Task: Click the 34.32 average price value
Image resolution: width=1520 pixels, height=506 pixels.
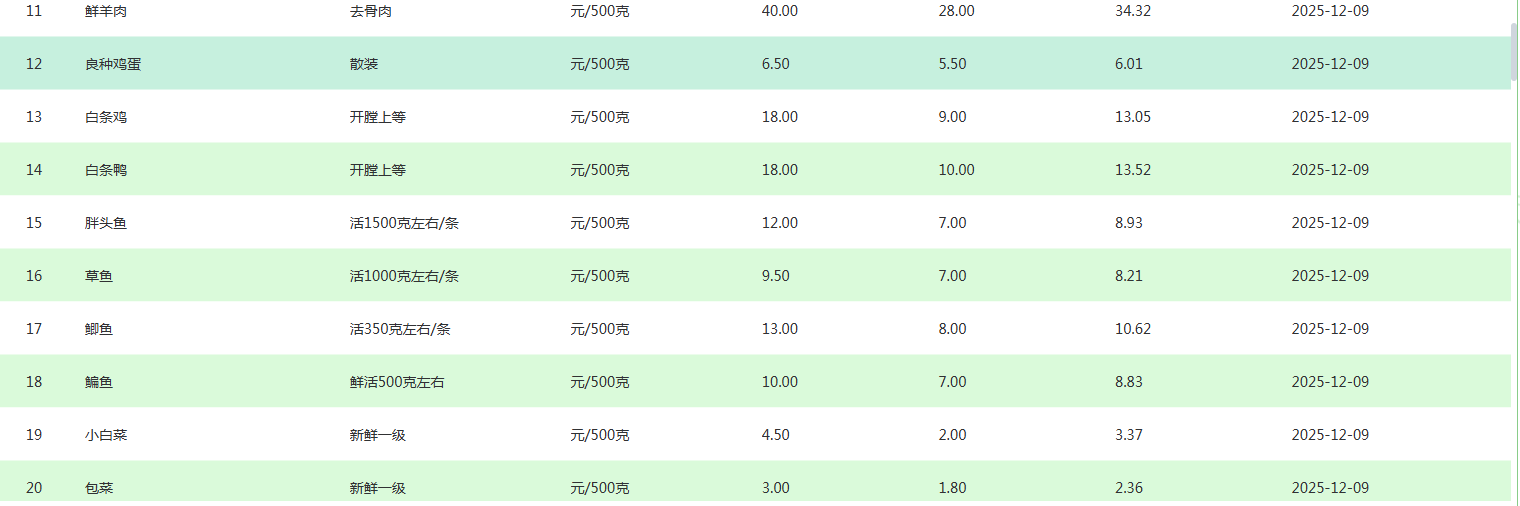Action: tap(1133, 11)
